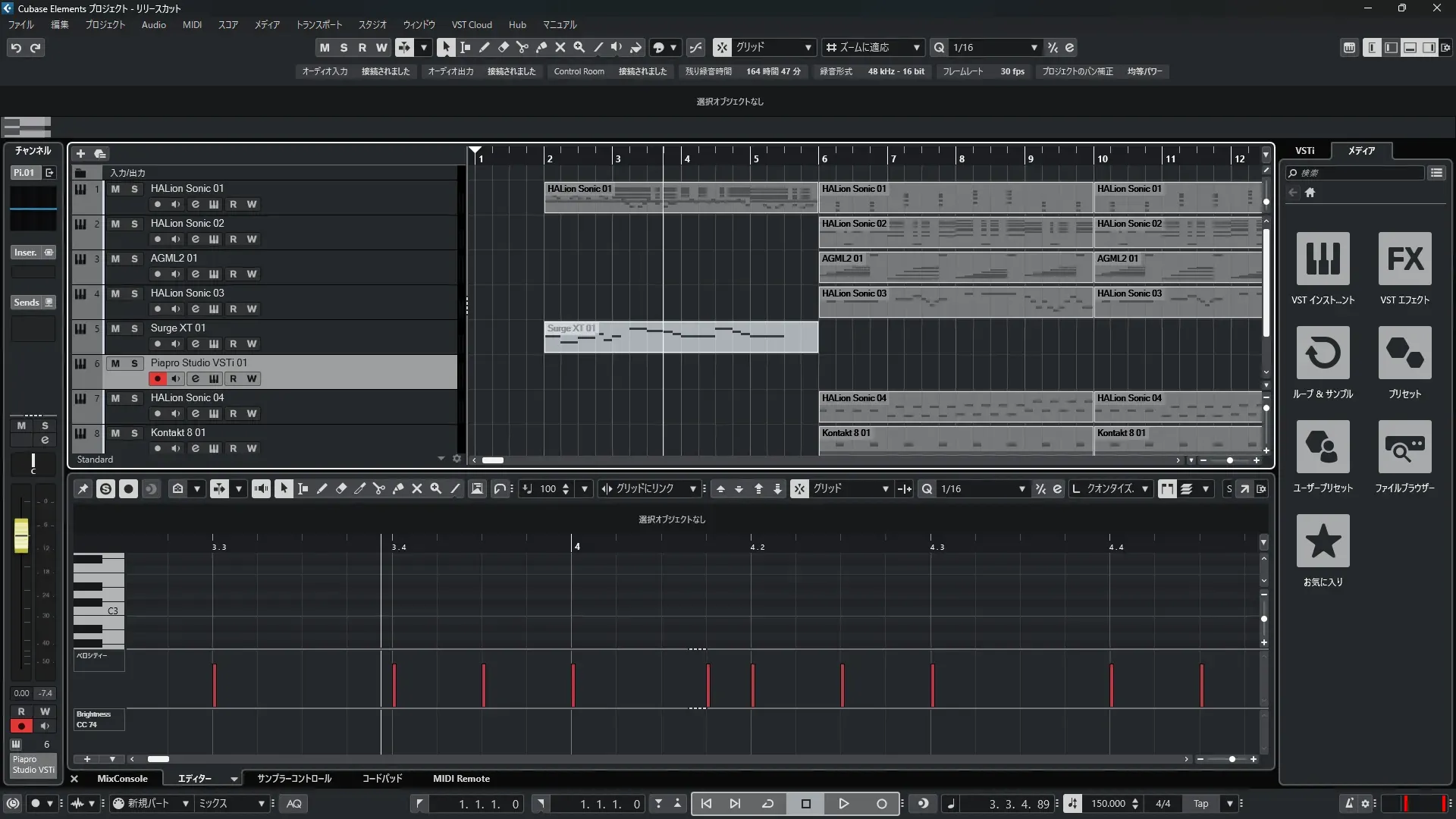The width and height of the screenshot is (1456, 819).
Task: Open VST Instruments media tile
Action: coord(1323,259)
